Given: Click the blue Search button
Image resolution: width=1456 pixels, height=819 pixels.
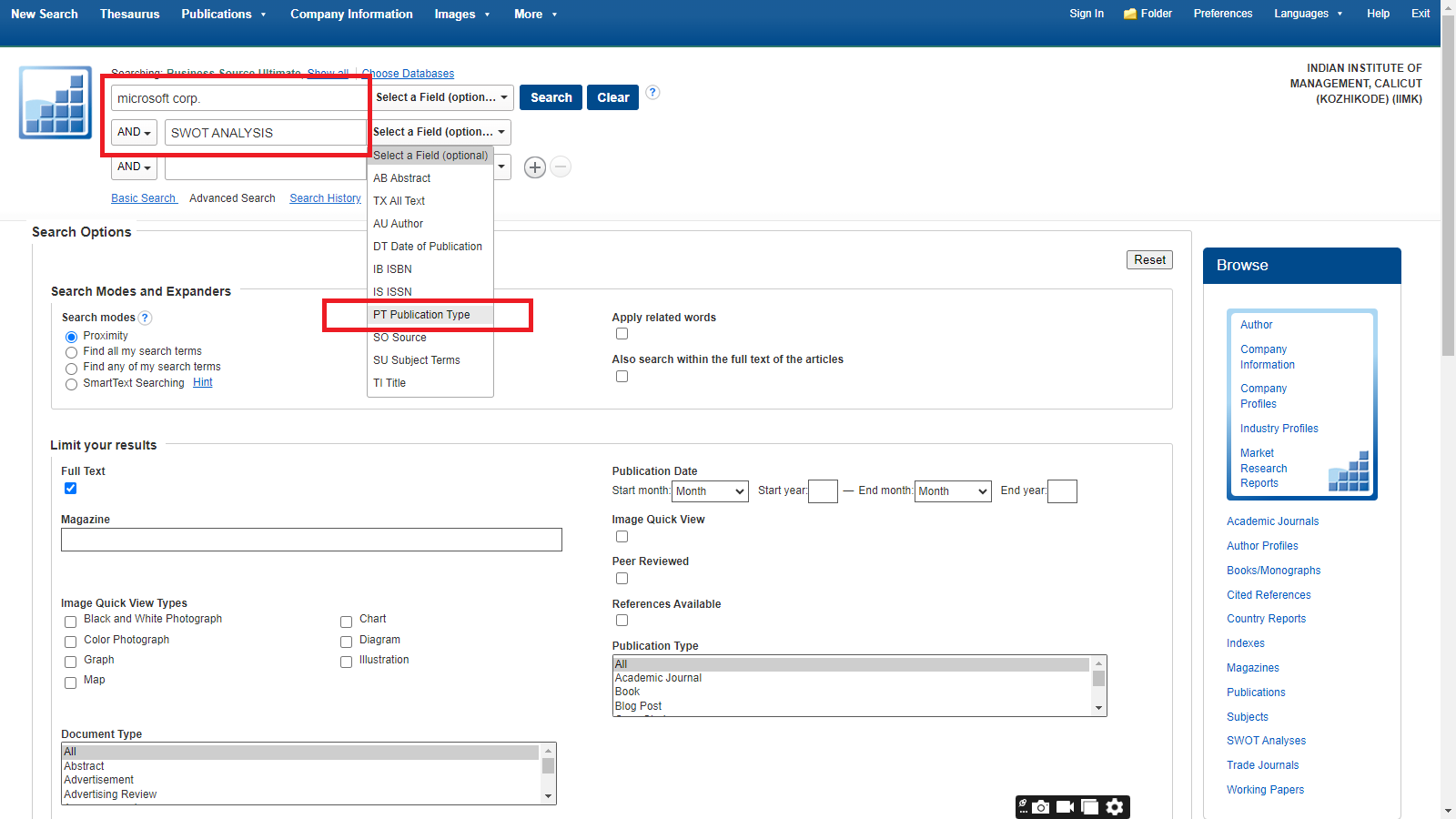Looking at the screenshot, I should pyautogui.click(x=551, y=97).
